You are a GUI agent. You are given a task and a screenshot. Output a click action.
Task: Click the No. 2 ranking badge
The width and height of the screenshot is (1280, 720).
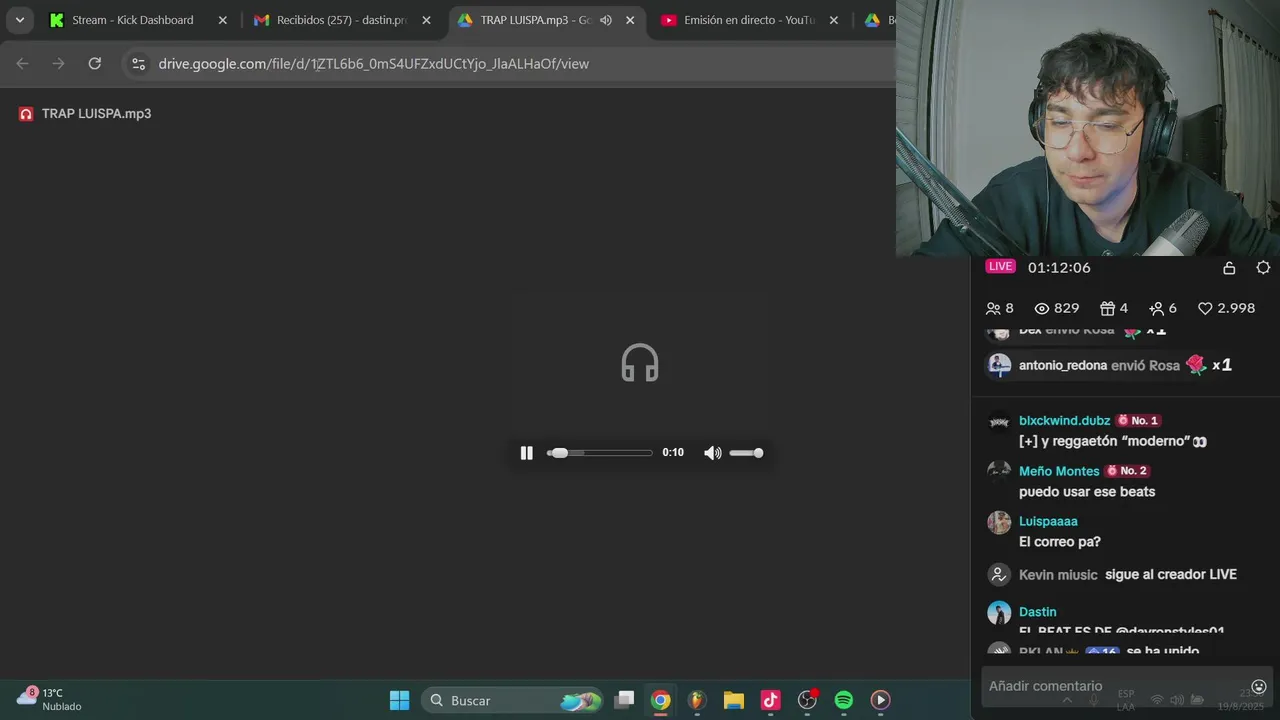pyautogui.click(x=1126, y=471)
